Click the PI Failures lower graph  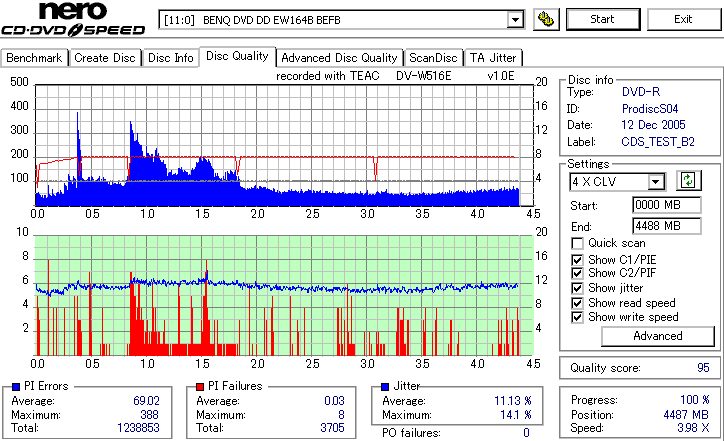click(284, 296)
